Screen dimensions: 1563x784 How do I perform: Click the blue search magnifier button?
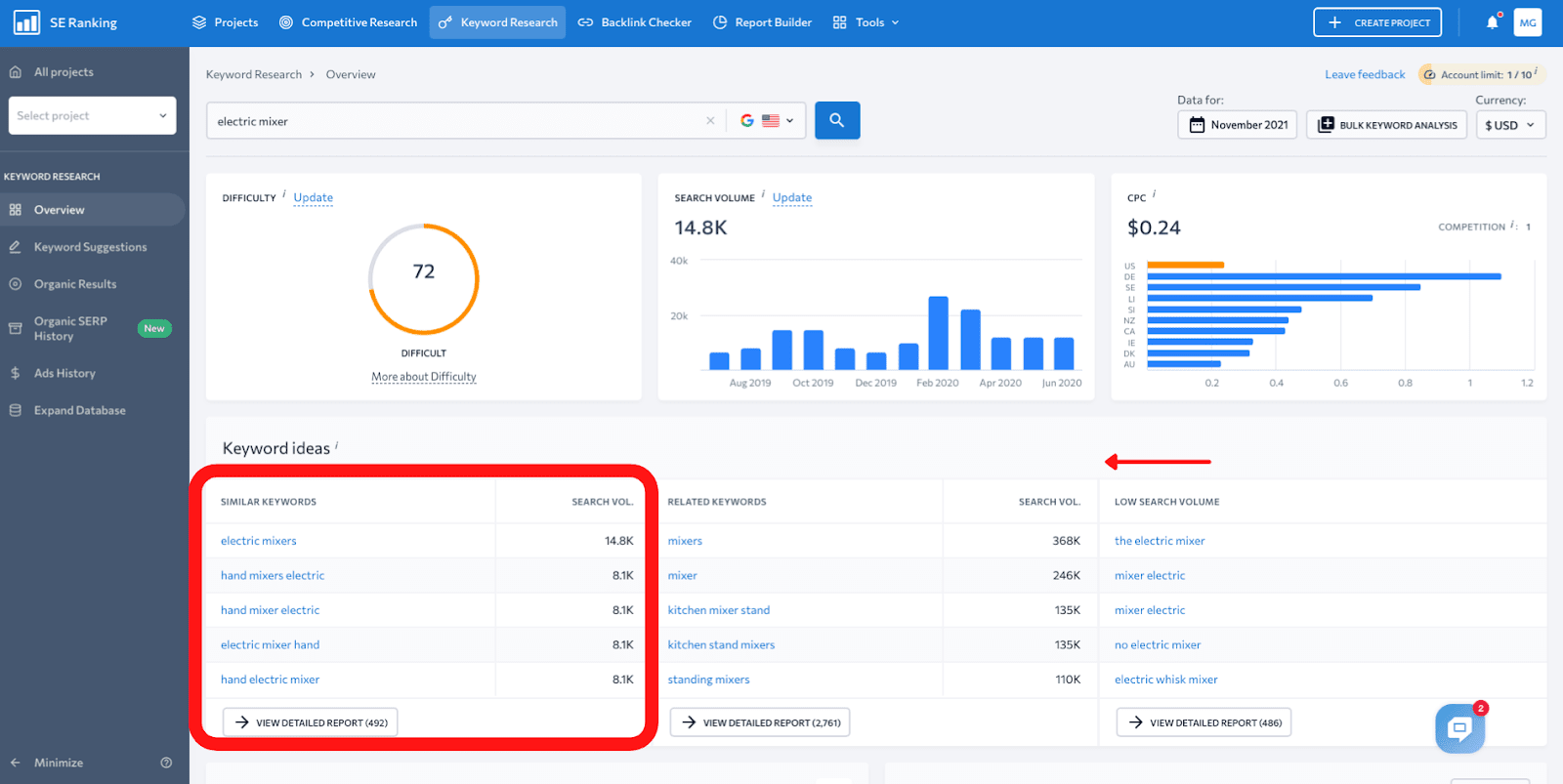(x=837, y=120)
